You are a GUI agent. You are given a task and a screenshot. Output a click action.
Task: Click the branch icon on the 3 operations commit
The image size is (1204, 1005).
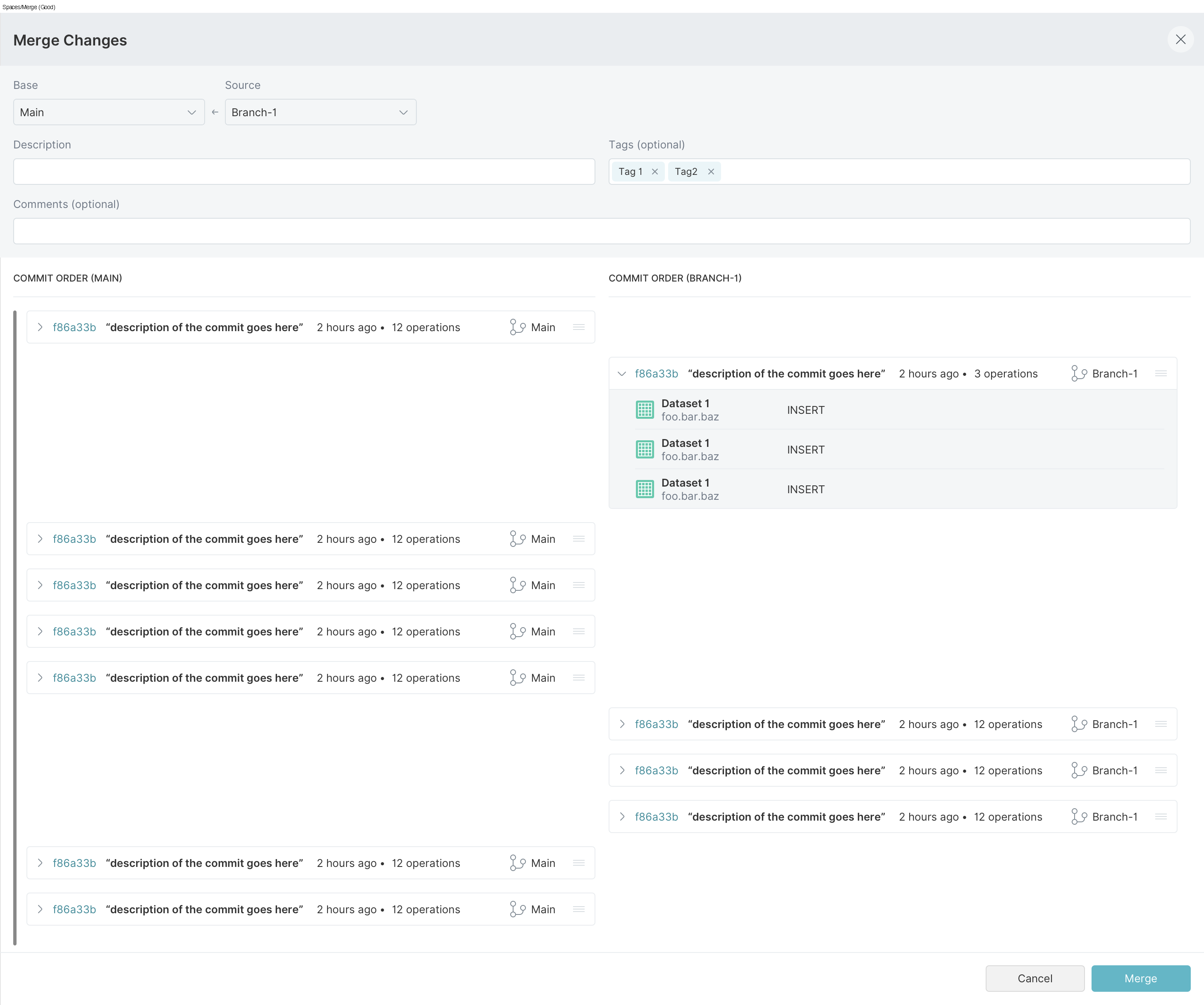pos(1078,374)
